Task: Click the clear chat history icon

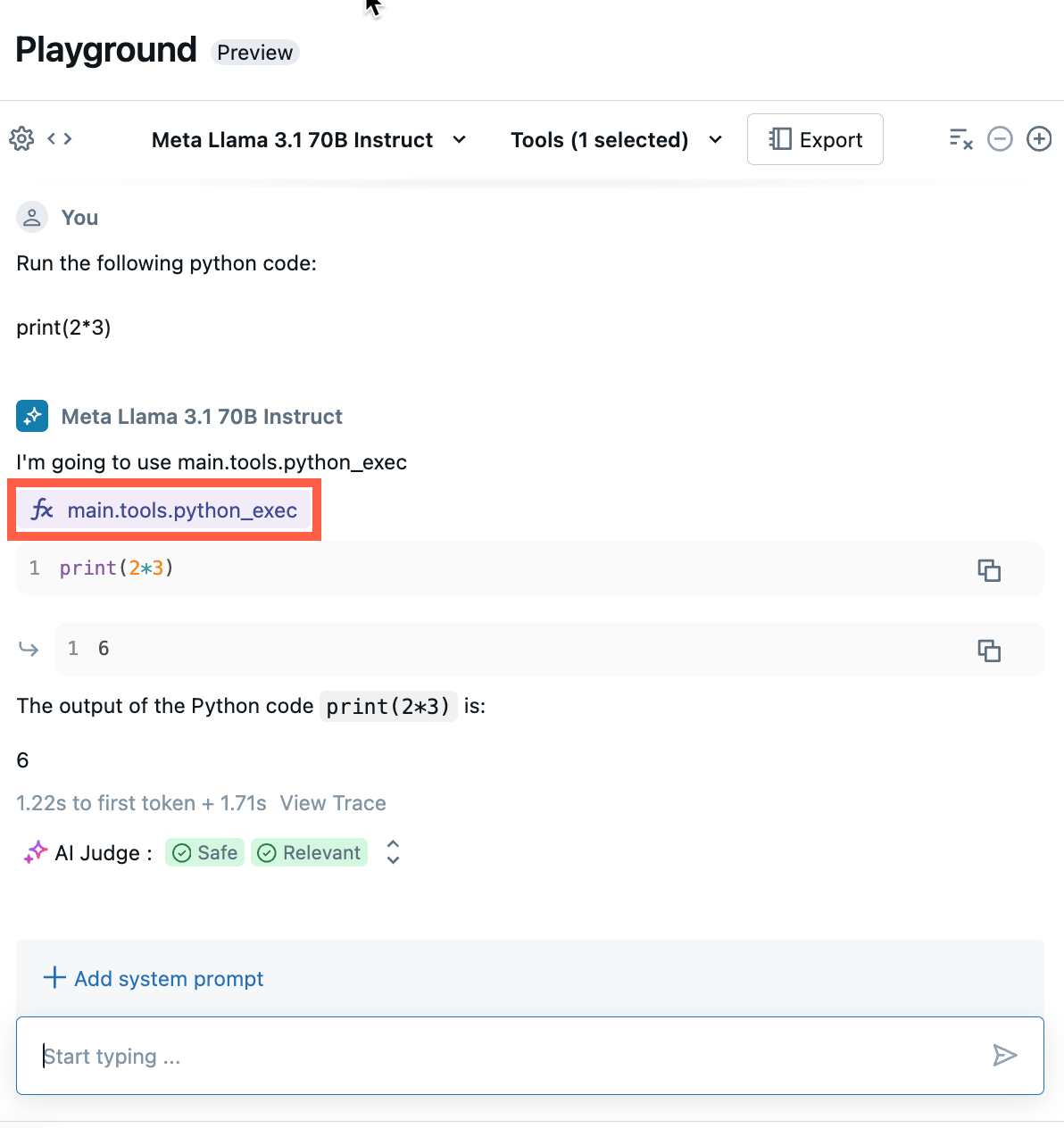Action: (960, 139)
